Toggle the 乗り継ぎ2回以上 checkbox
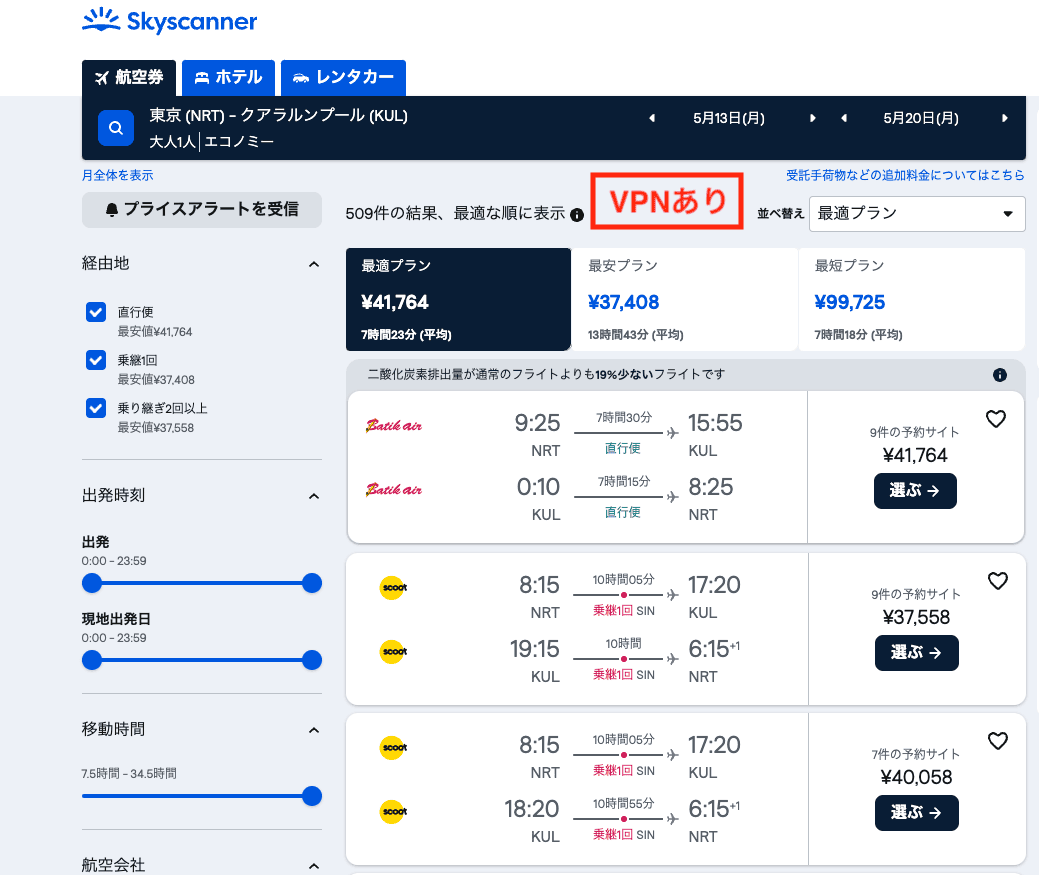 tap(96, 408)
